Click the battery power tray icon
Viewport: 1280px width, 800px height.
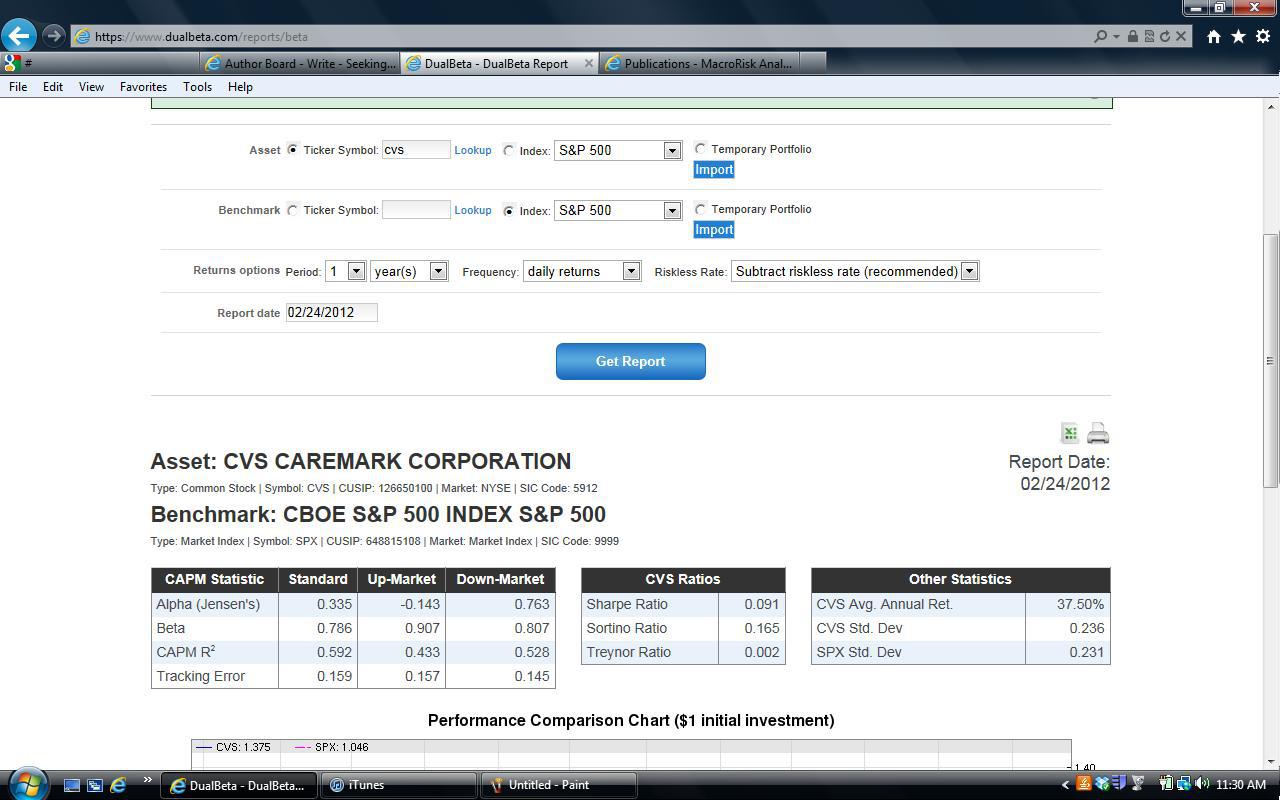(x=1166, y=784)
